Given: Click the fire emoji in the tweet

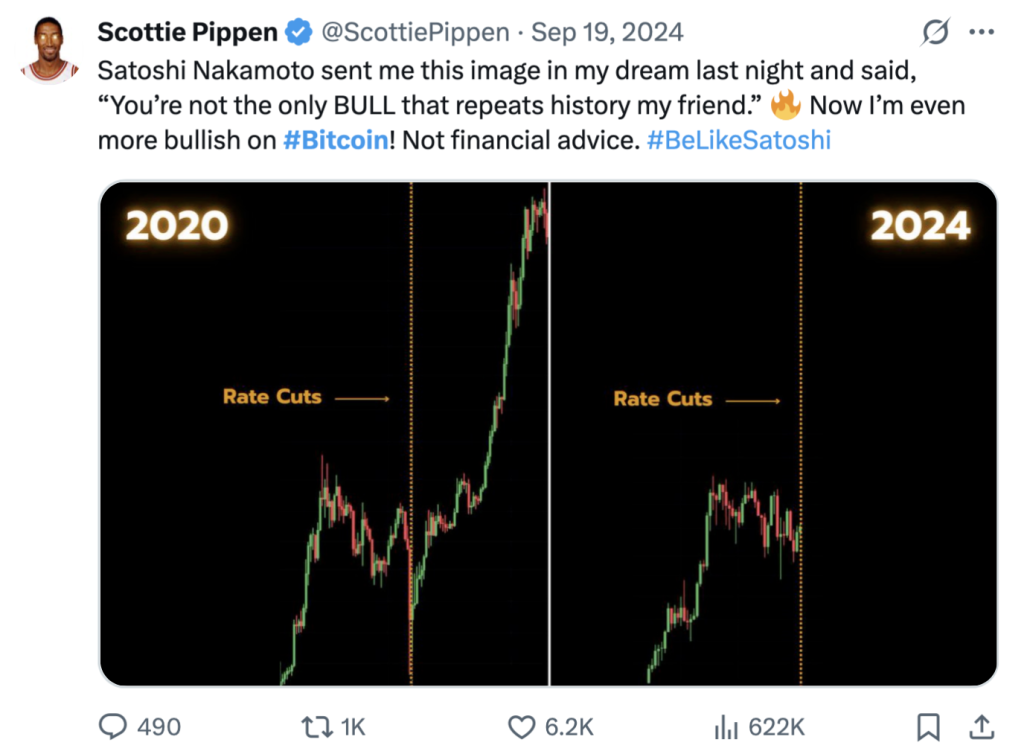Looking at the screenshot, I should pos(785,104).
